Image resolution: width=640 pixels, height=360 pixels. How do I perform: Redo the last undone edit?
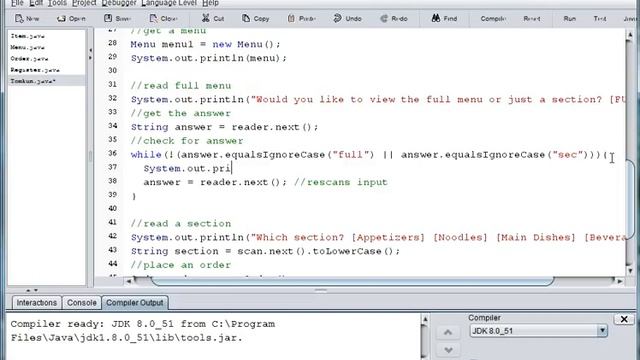pyautogui.click(x=394, y=18)
